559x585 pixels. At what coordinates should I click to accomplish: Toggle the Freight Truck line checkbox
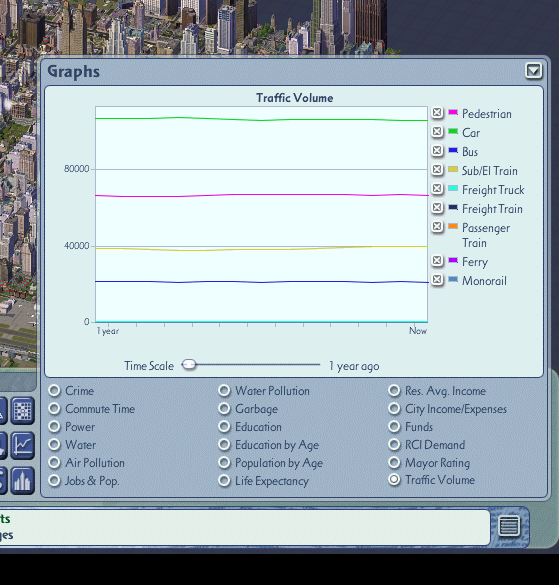[437, 189]
